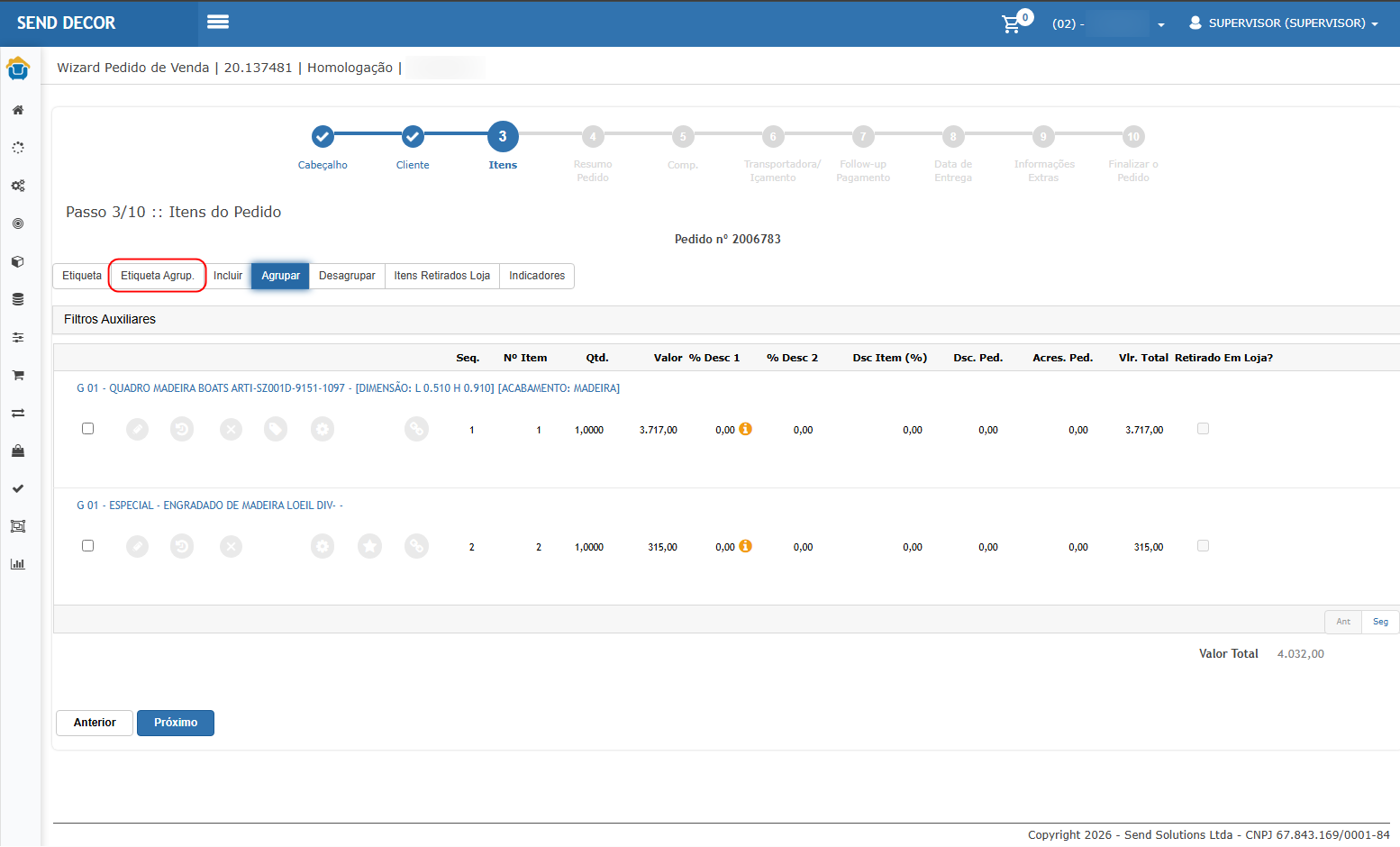Open the Itens Retirados Loja tab
Image resolution: width=1400 pixels, height=847 pixels.
pos(442,276)
